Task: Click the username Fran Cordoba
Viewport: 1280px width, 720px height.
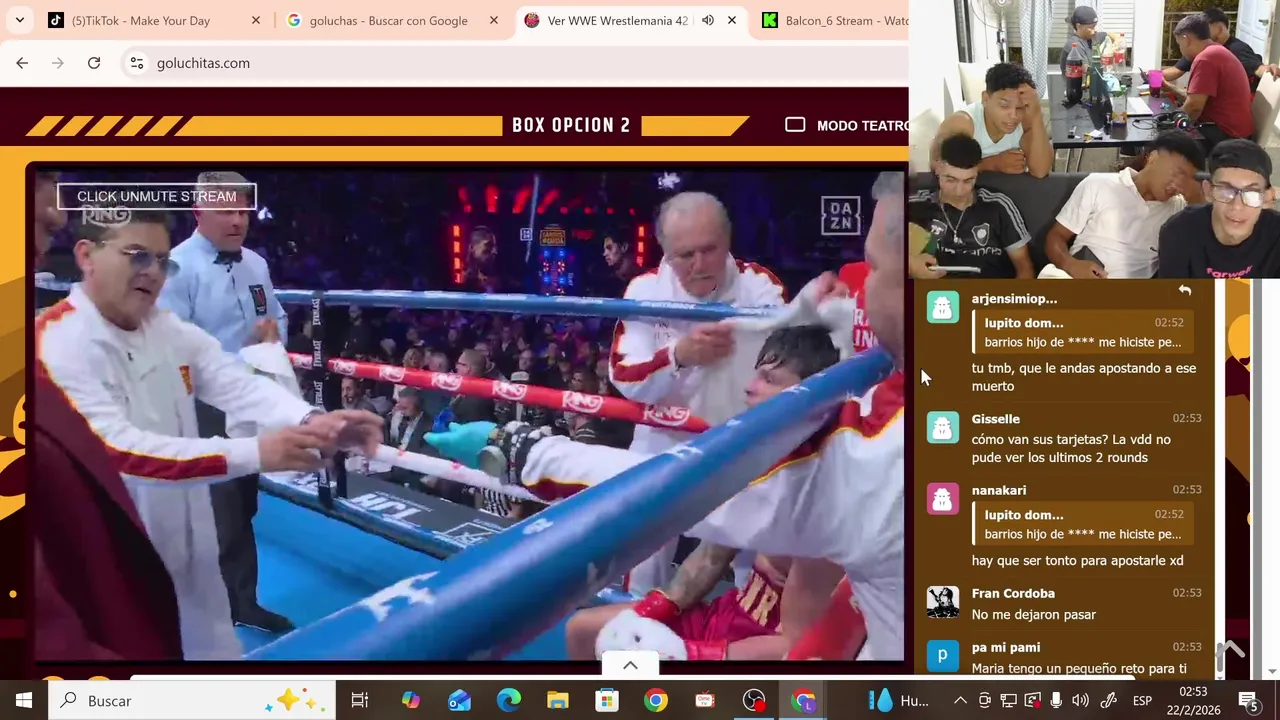Action: click(x=1013, y=593)
